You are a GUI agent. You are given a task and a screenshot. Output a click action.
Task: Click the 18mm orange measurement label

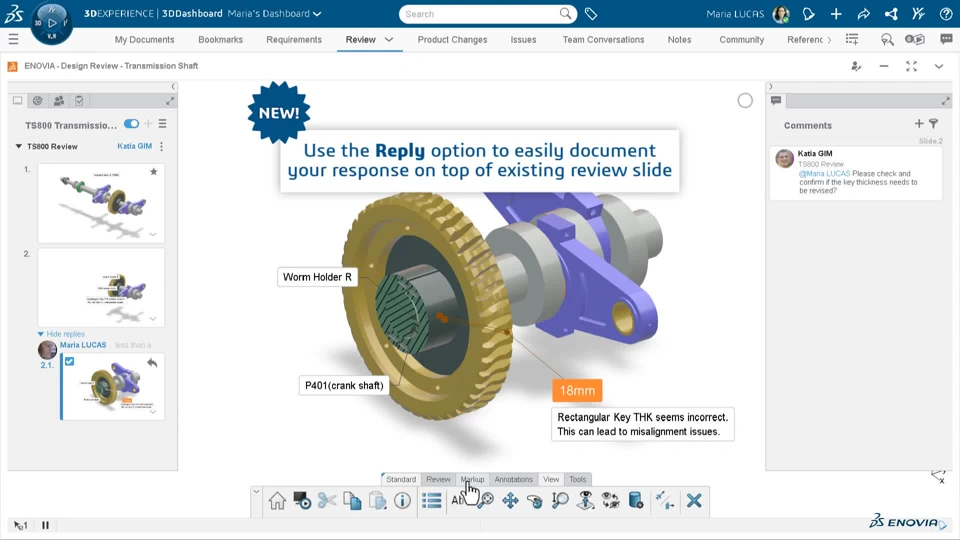pyautogui.click(x=577, y=391)
